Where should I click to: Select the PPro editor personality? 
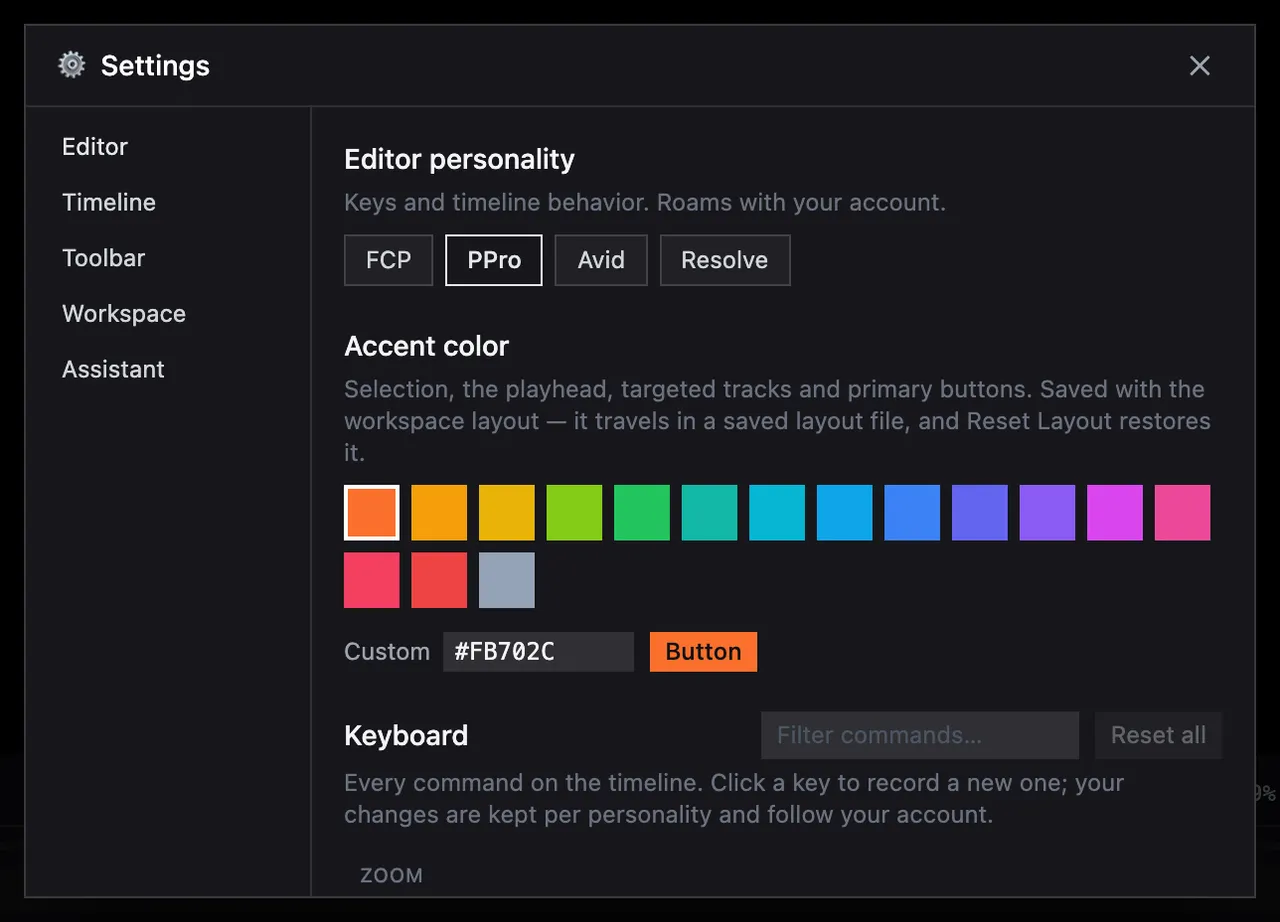(494, 260)
